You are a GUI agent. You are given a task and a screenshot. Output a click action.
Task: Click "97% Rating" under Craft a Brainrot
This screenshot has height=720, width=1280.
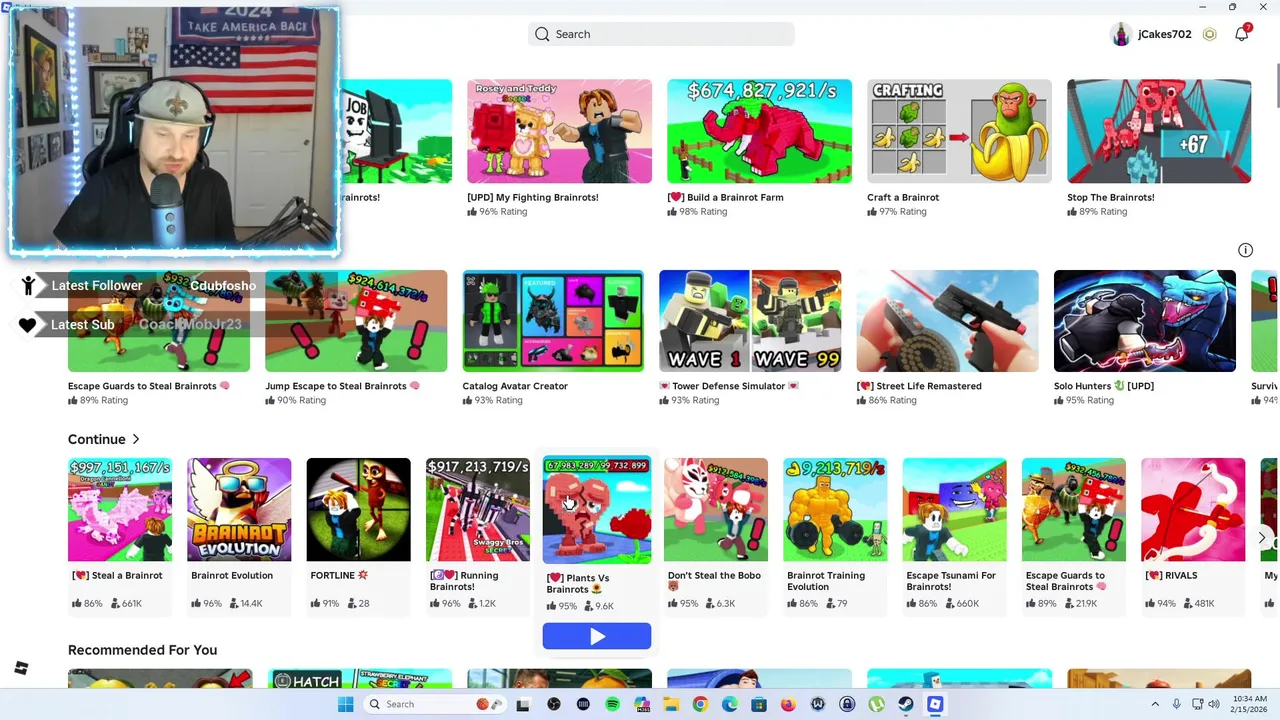click(902, 212)
